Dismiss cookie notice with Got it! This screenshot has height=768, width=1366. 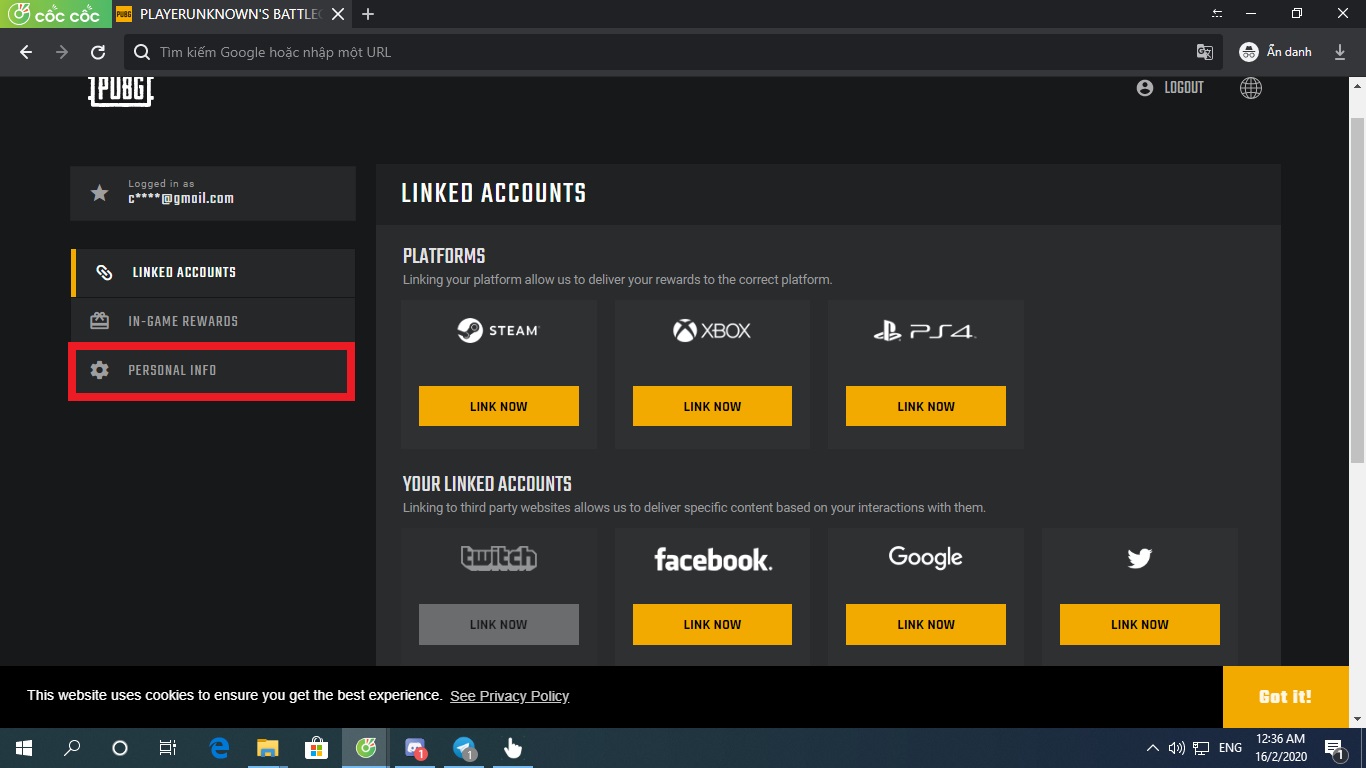[x=1285, y=697]
